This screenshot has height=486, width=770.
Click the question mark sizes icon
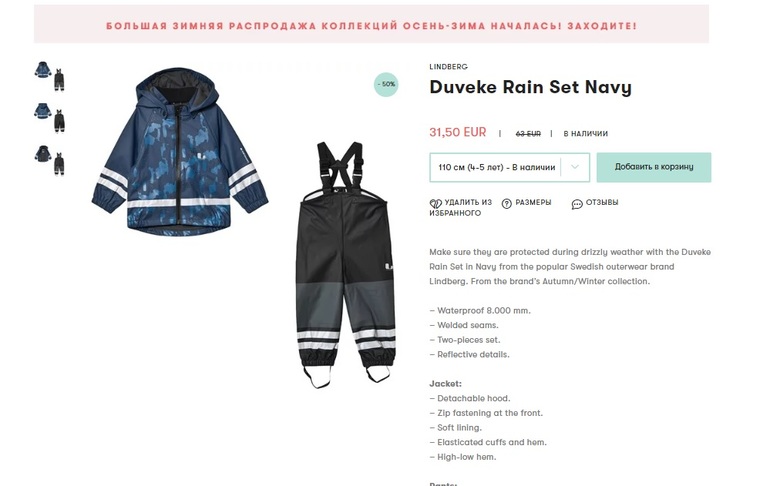click(x=507, y=203)
